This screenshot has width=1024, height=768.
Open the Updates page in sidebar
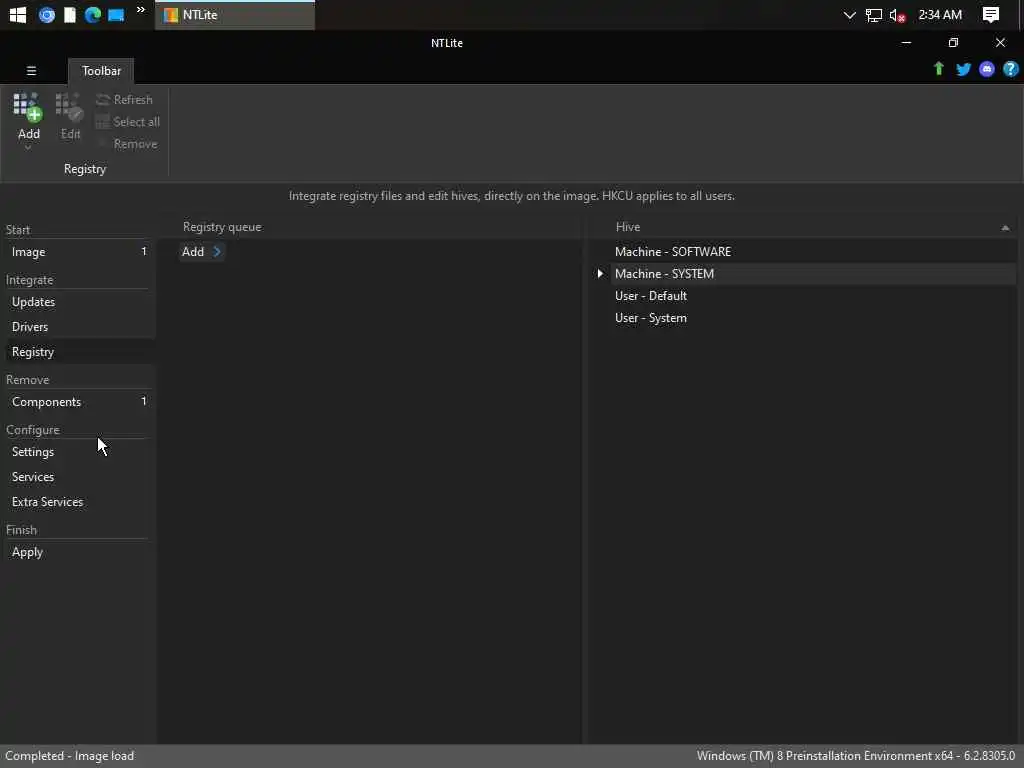pos(78,302)
